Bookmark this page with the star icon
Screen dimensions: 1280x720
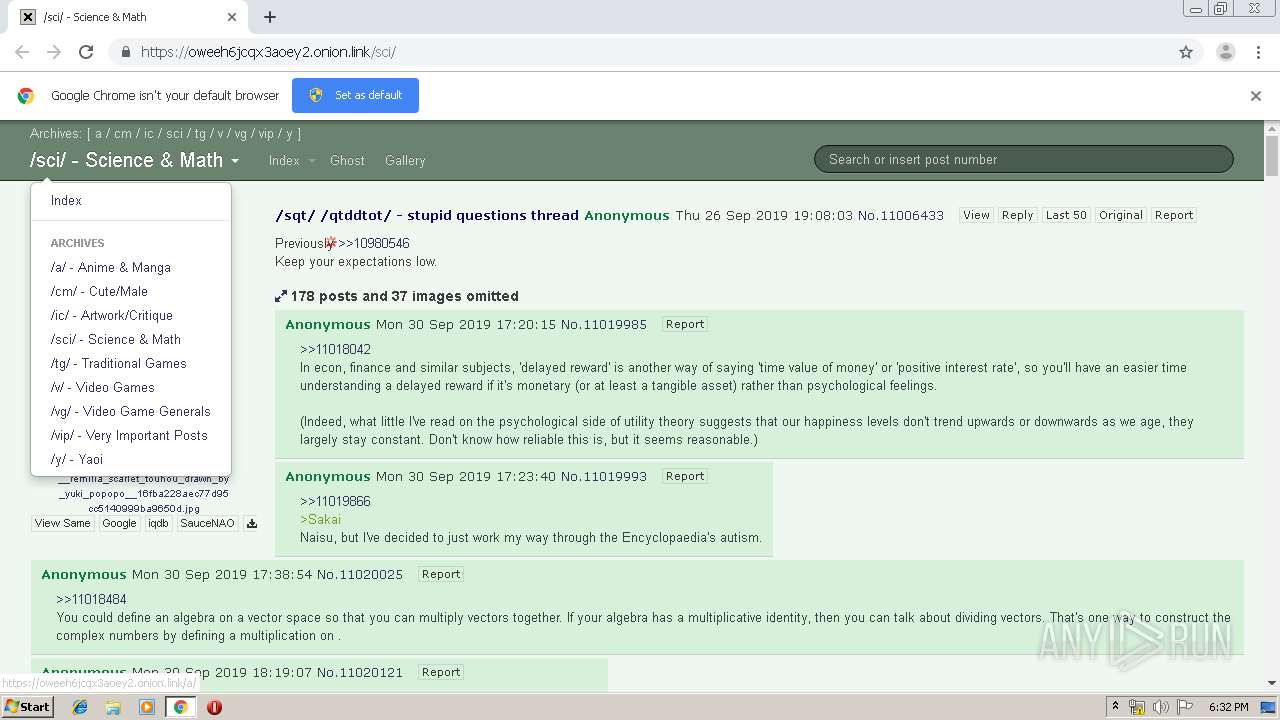tap(1186, 52)
